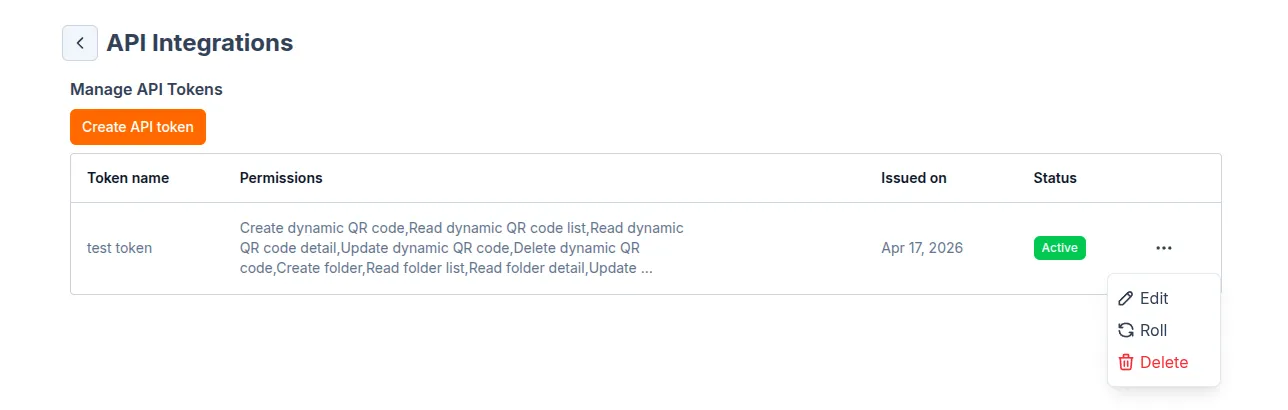The width and height of the screenshot is (1288, 410).
Task: Click the Apr 17, 2026 issue date
Action: click(x=922, y=248)
